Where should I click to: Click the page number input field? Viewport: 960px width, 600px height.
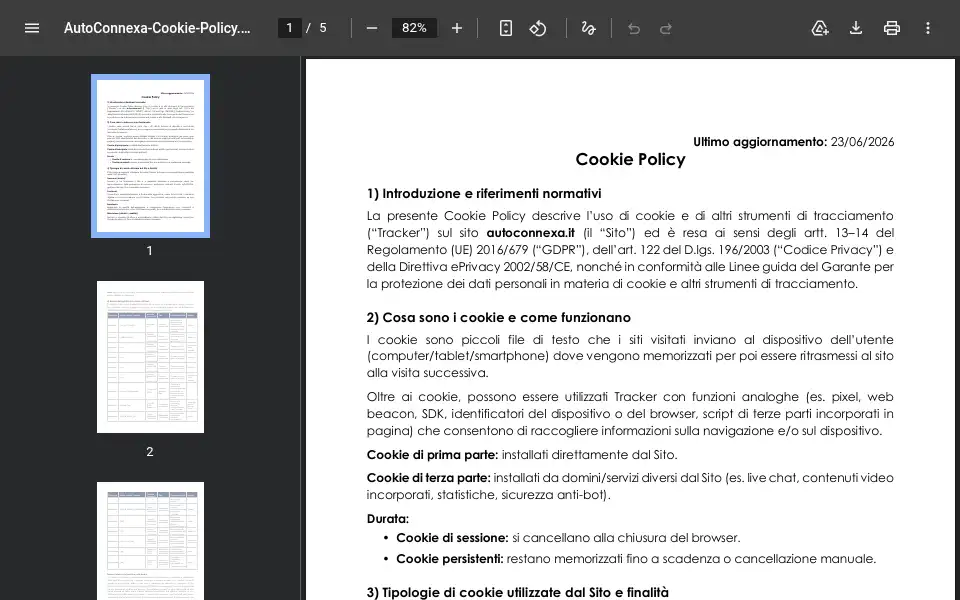tap(290, 28)
